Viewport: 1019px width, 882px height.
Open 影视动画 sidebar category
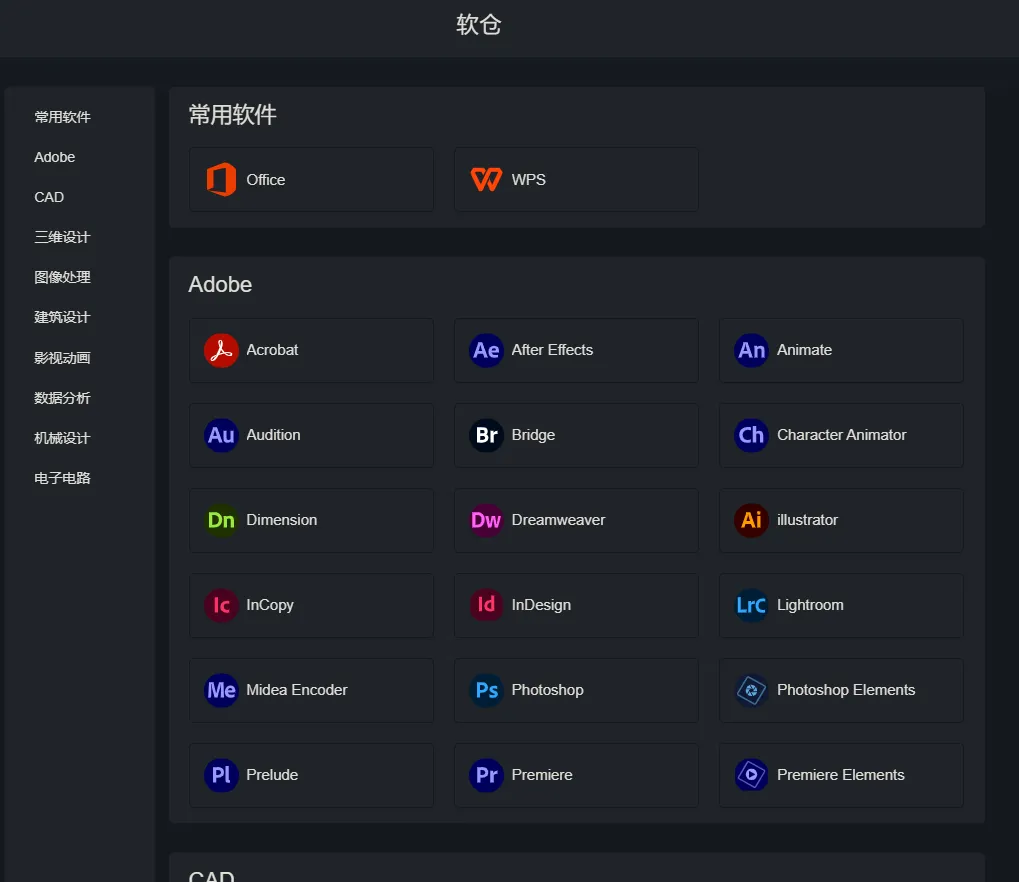(62, 358)
